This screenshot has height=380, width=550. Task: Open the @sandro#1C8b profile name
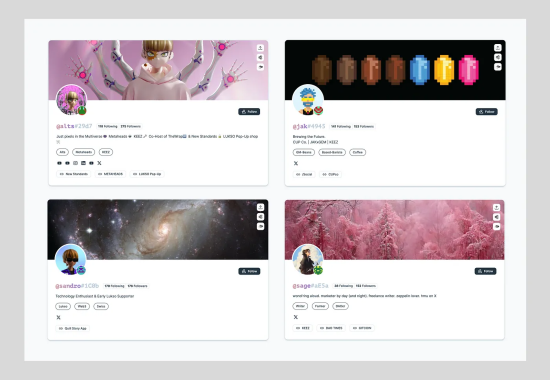coord(77,286)
